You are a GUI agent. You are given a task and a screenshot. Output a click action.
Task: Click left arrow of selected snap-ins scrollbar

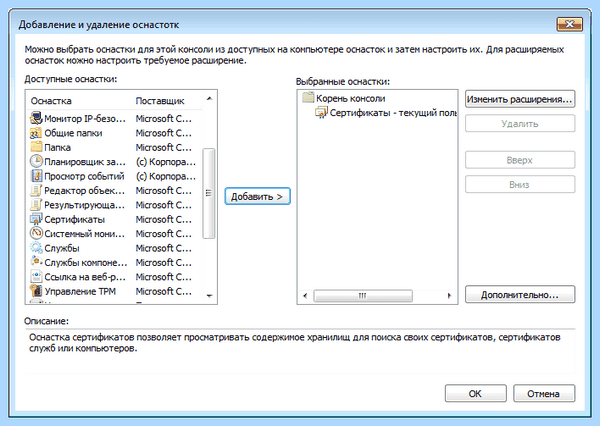coord(305,295)
